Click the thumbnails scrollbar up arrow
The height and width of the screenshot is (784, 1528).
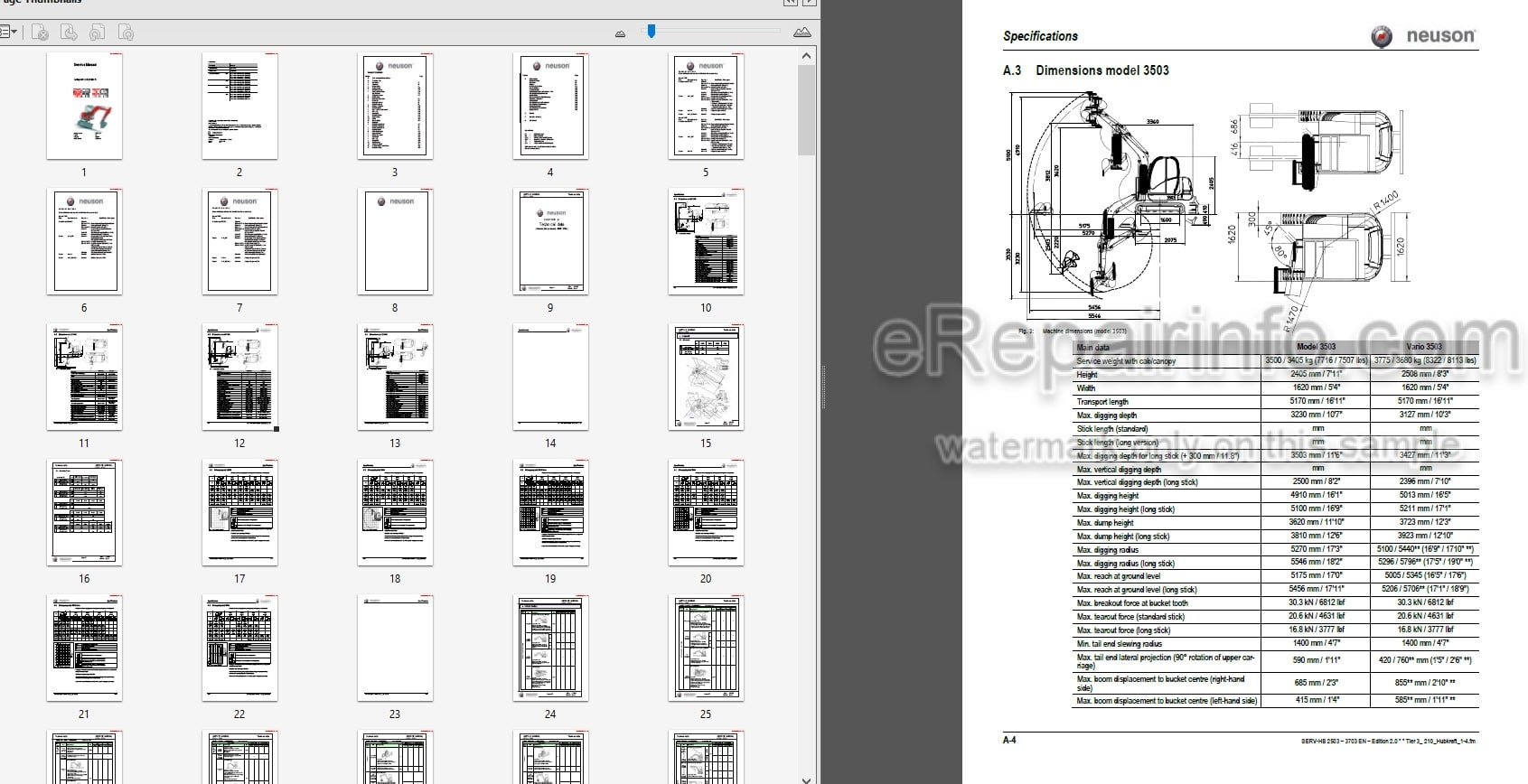click(x=807, y=55)
